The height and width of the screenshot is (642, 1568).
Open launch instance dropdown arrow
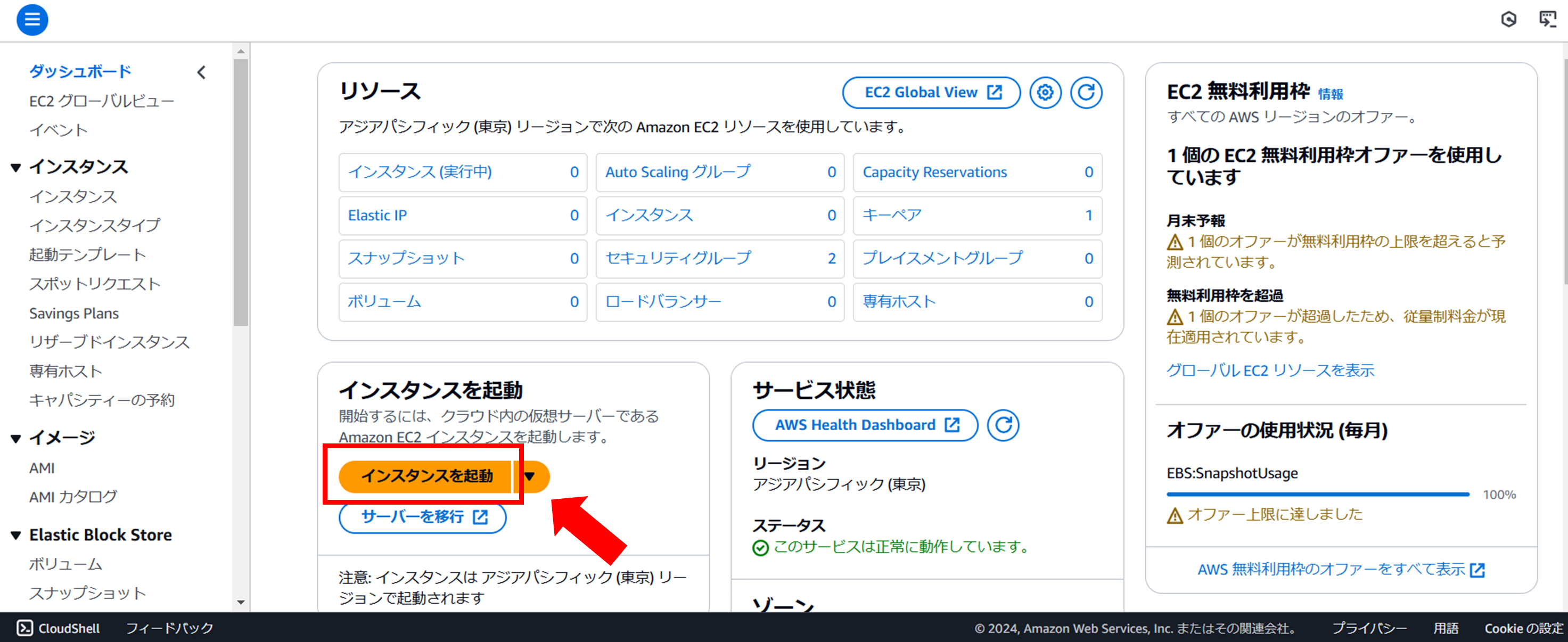tap(530, 476)
